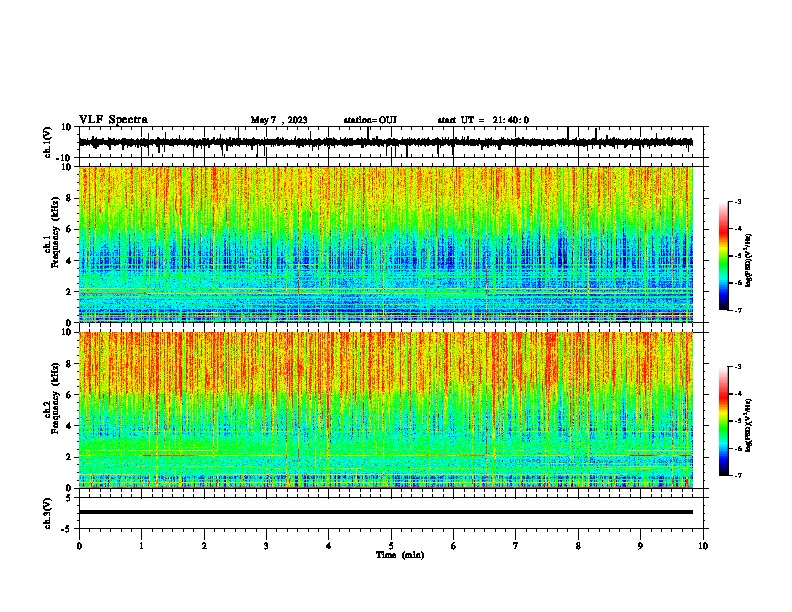Click the ch.2 spectrogram panel
The height and width of the screenshot is (612, 792).
(x=386, y=410)
